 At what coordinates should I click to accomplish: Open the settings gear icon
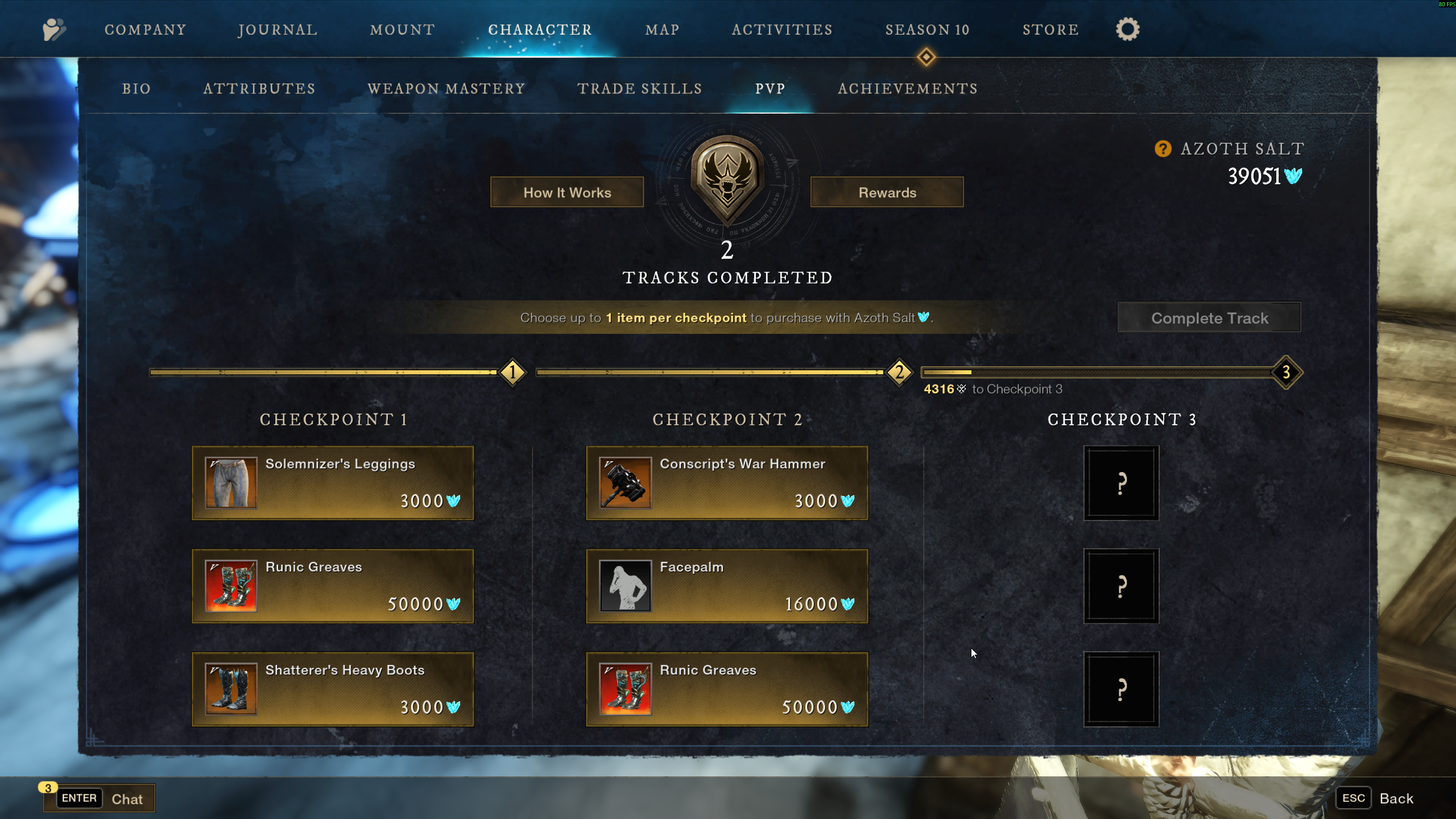(x=1127, y=29)
